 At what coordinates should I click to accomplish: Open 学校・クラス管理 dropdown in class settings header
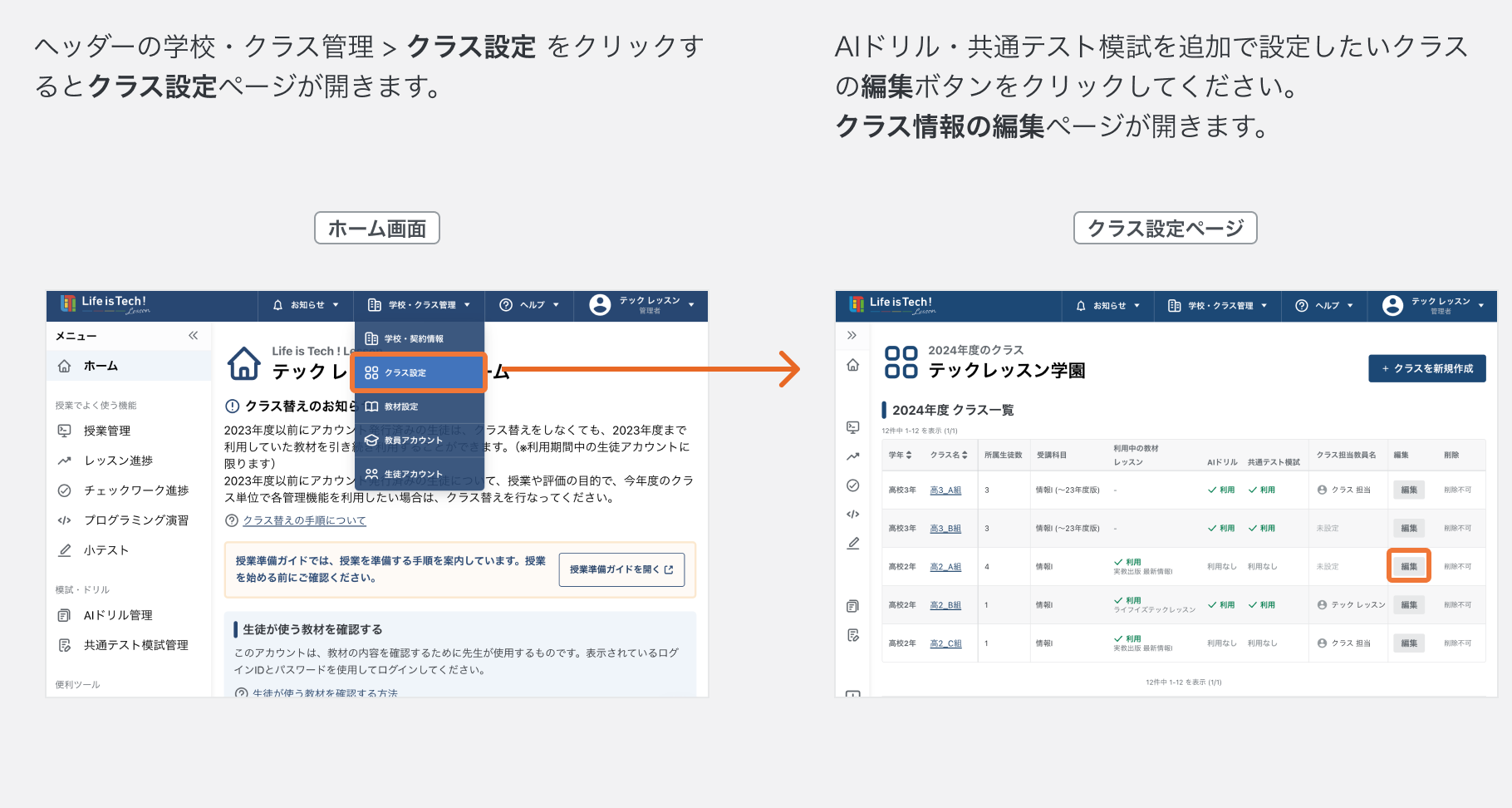[x=1218, y=306]
